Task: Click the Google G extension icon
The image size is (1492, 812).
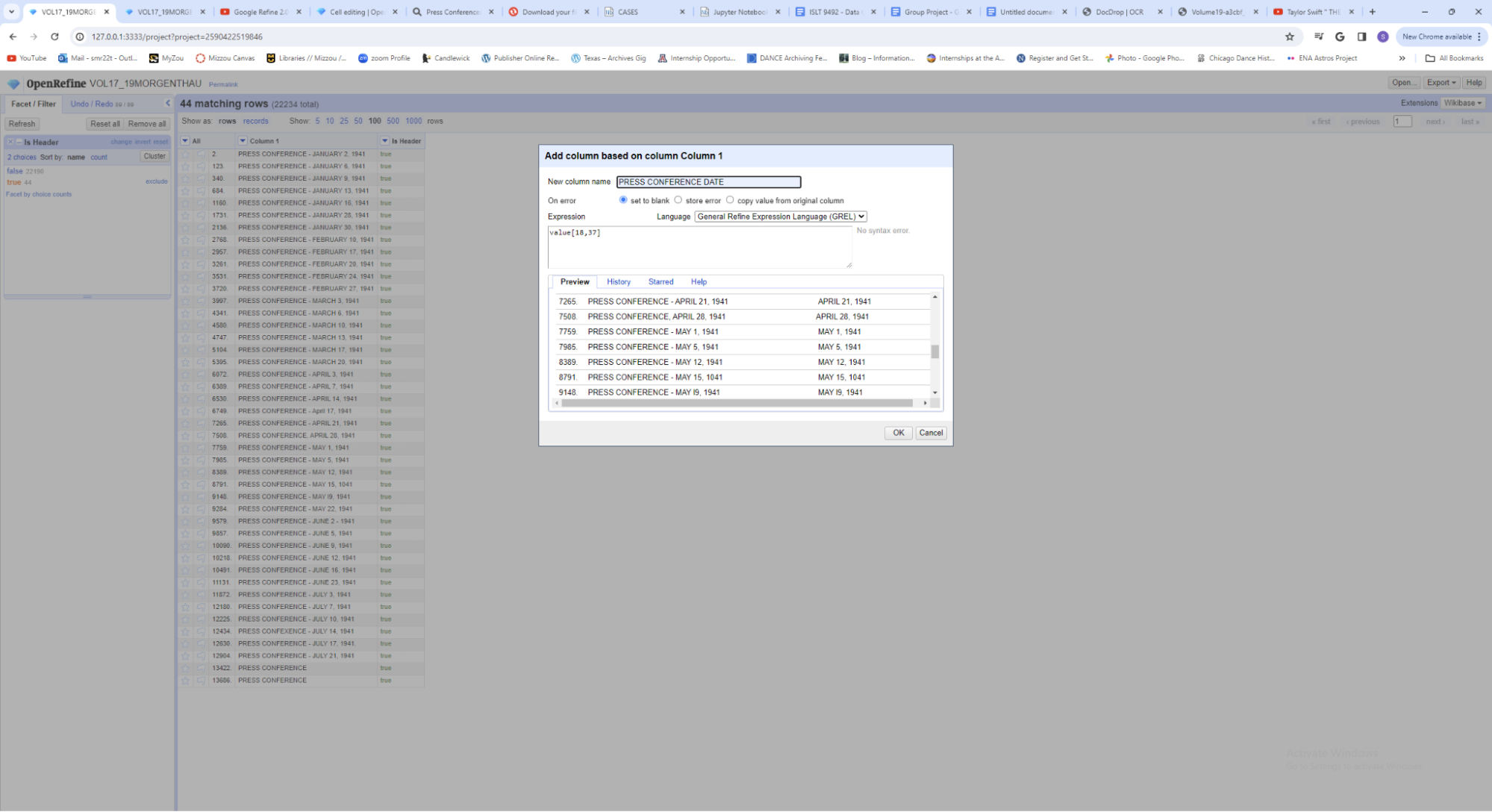Action: [1340, 37]
